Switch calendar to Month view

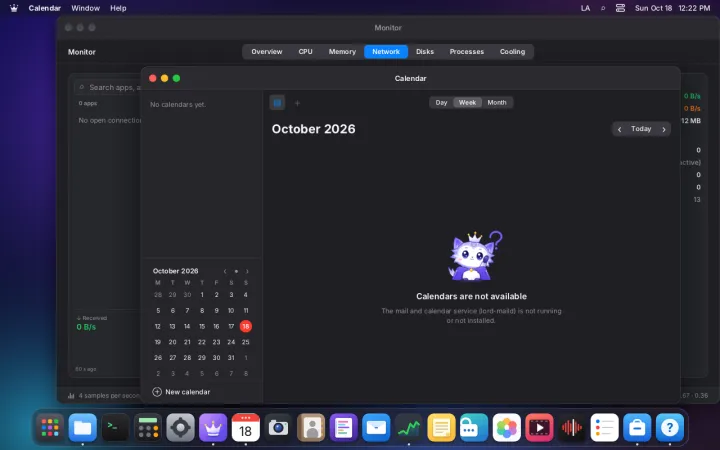497,102
